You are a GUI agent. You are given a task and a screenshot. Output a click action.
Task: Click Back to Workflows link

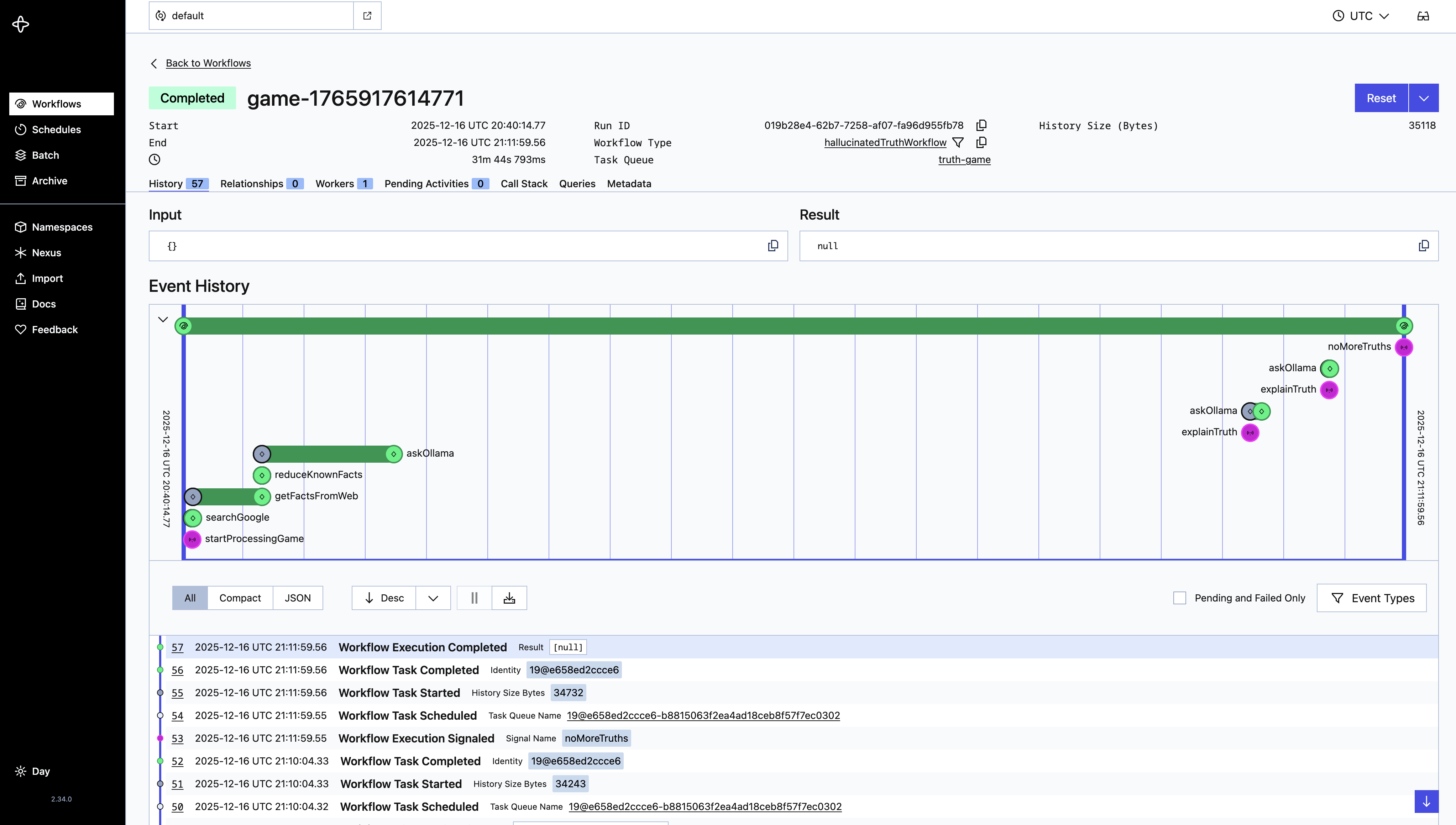[x=208, y=63]
